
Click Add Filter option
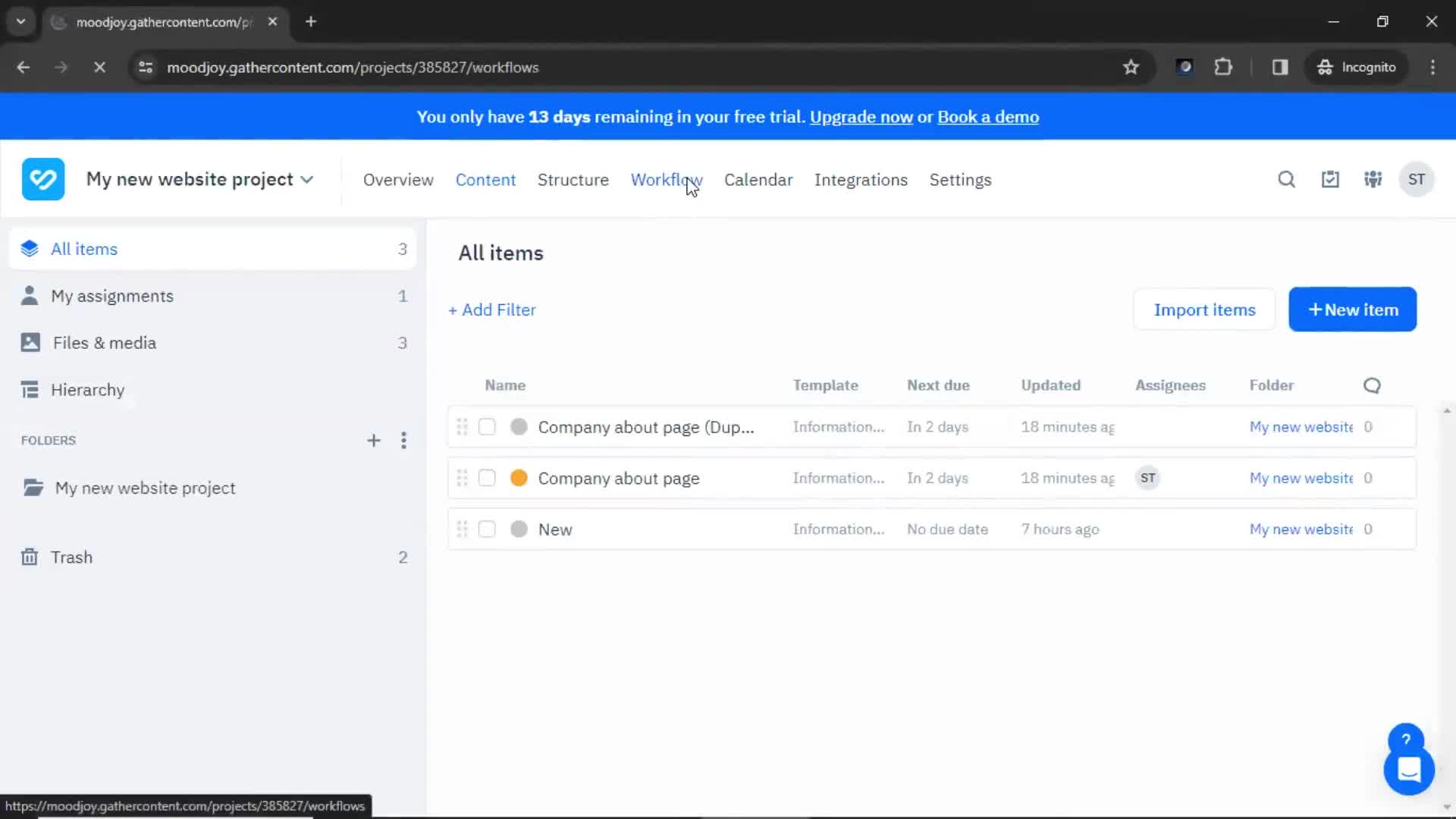coord(492,309)
